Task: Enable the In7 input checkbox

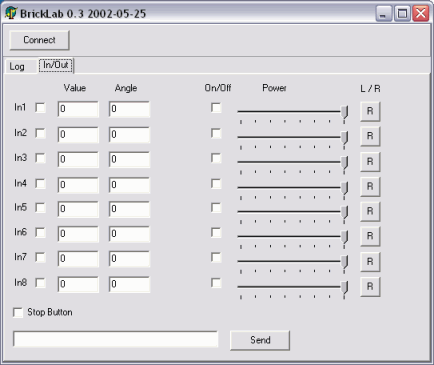Action: click(x=41, y=257)
